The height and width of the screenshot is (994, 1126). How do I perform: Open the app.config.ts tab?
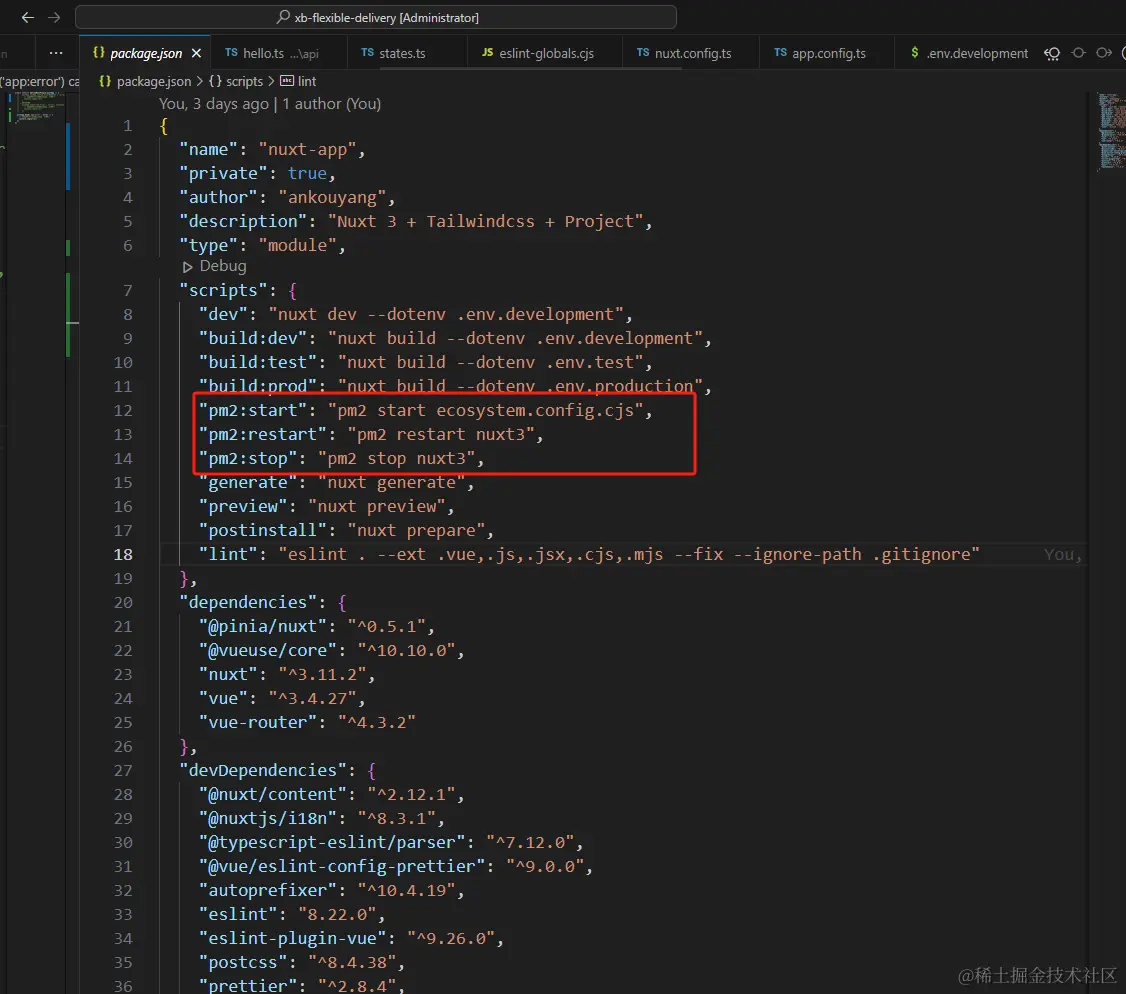pyautogui.click(x=828, y=53)
